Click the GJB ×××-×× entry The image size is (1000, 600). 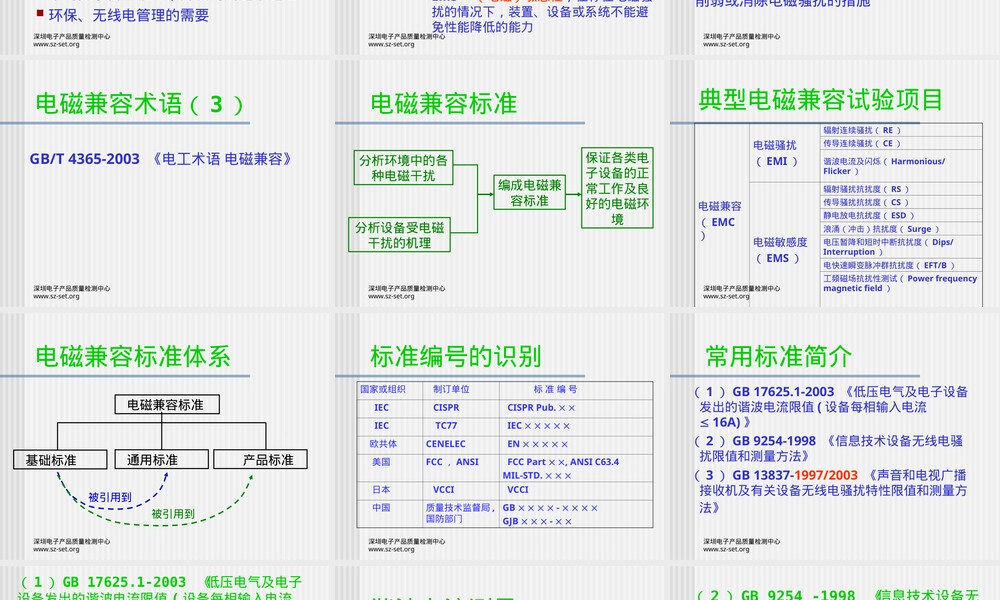coord(537,522)
